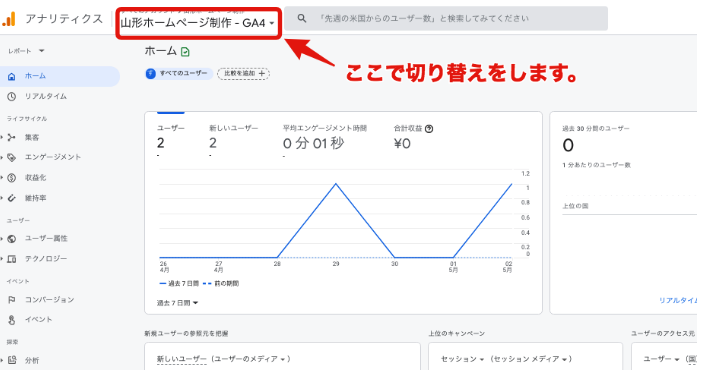Click the 収益化 dollar icon

12,178
